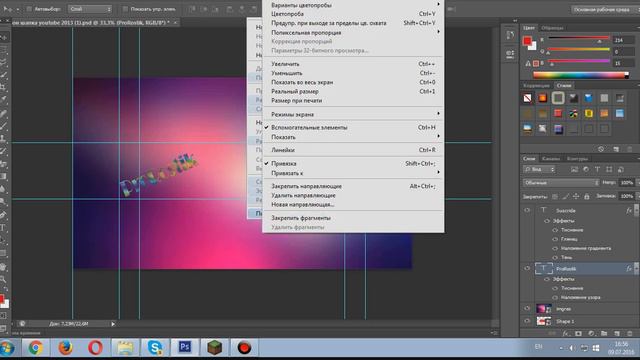
Task: Click the Photoshop taskbar icon
Action: [x=184, y=347]
